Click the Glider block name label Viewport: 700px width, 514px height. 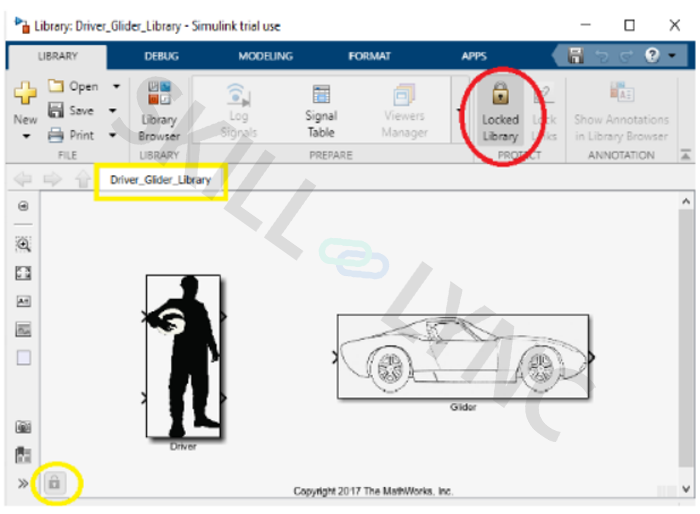click(x=463, y=407)
